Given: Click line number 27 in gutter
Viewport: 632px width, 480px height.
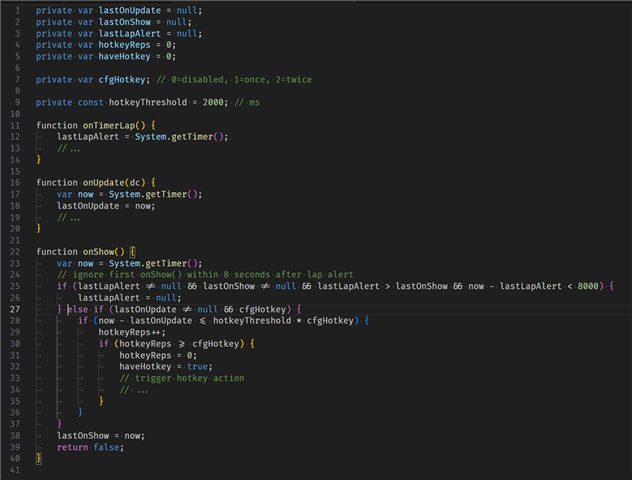Looking at the screenshot, I should (x=15, y=309).
